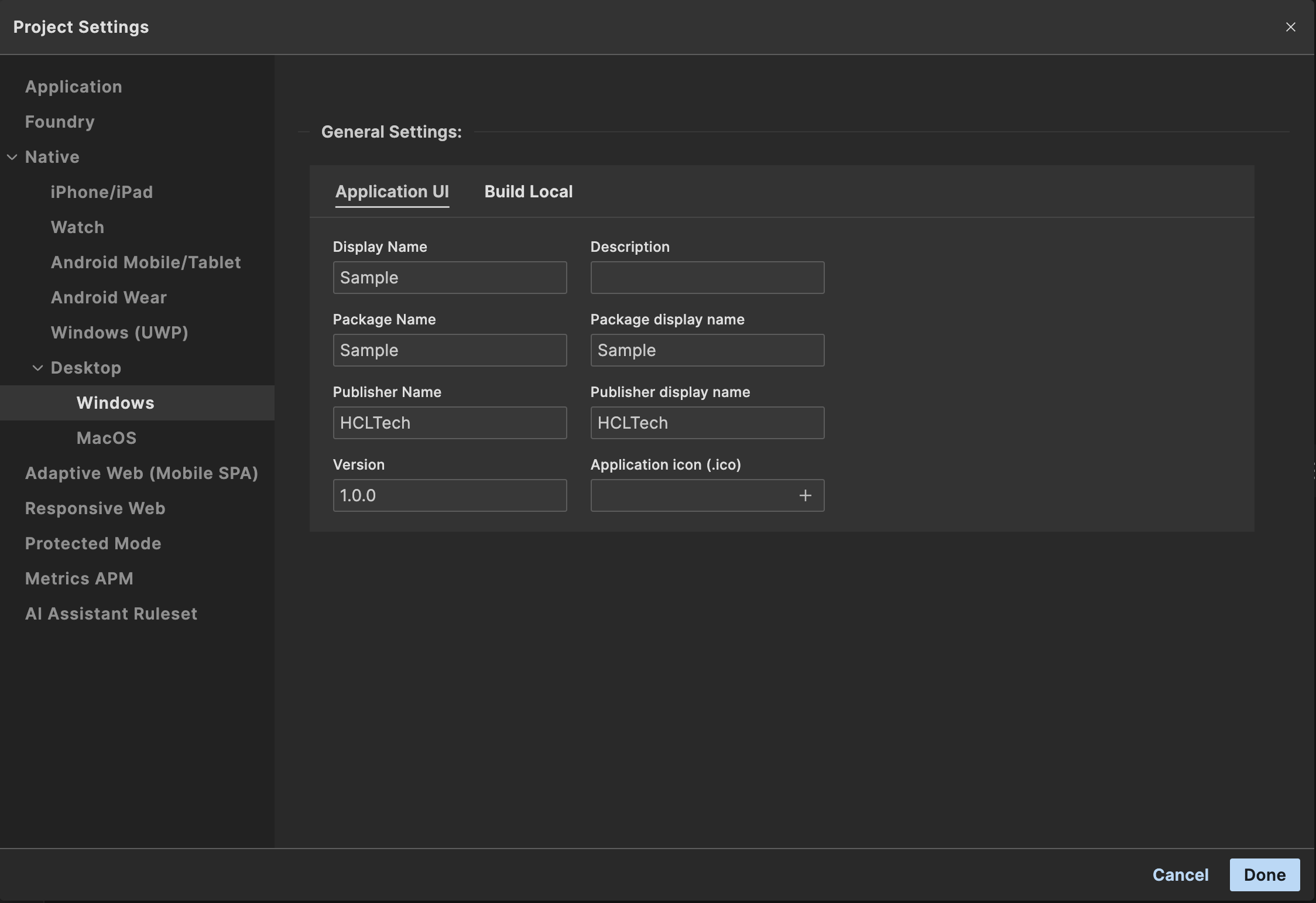Image resolution: width=1316 pixels, height=903 pixels.
Task: Go to the Foundry settings section
Action: pos(60,122)
